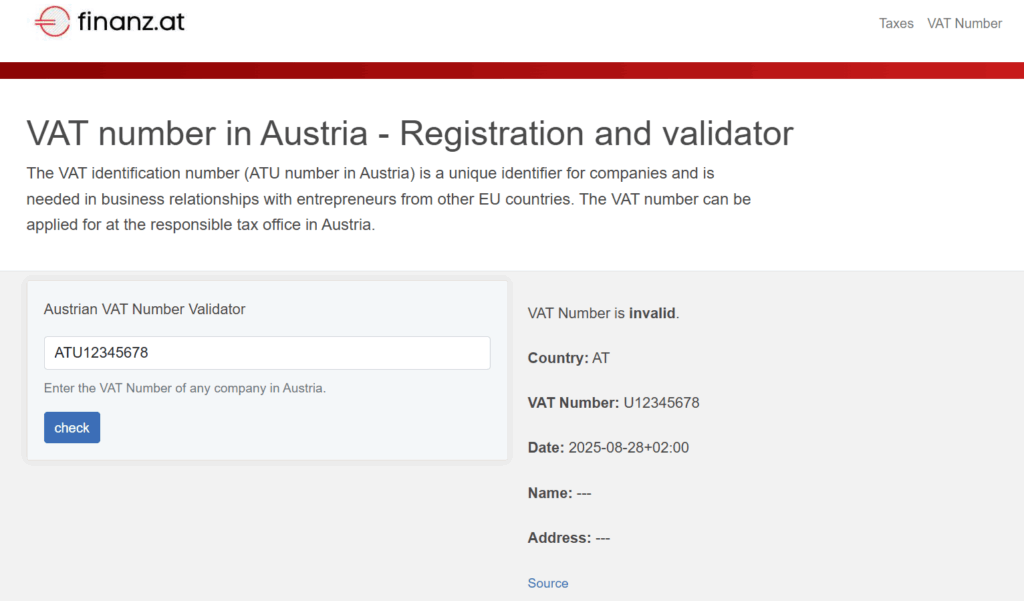This screenshot has height=601, width=1024.
Task: Select the VAT Number U12345678 result line
Action: point(613,403)
